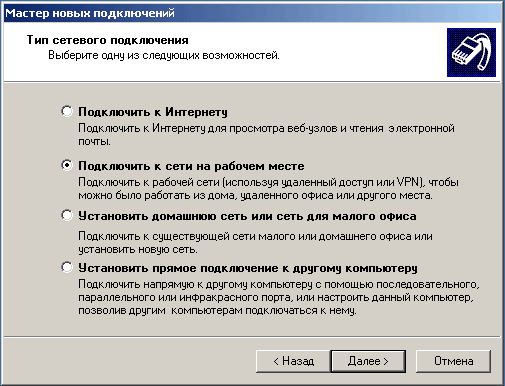Click the description about веб-узлов и электронной почты
This screenshot has height=386, width=505.
(266, 135)
